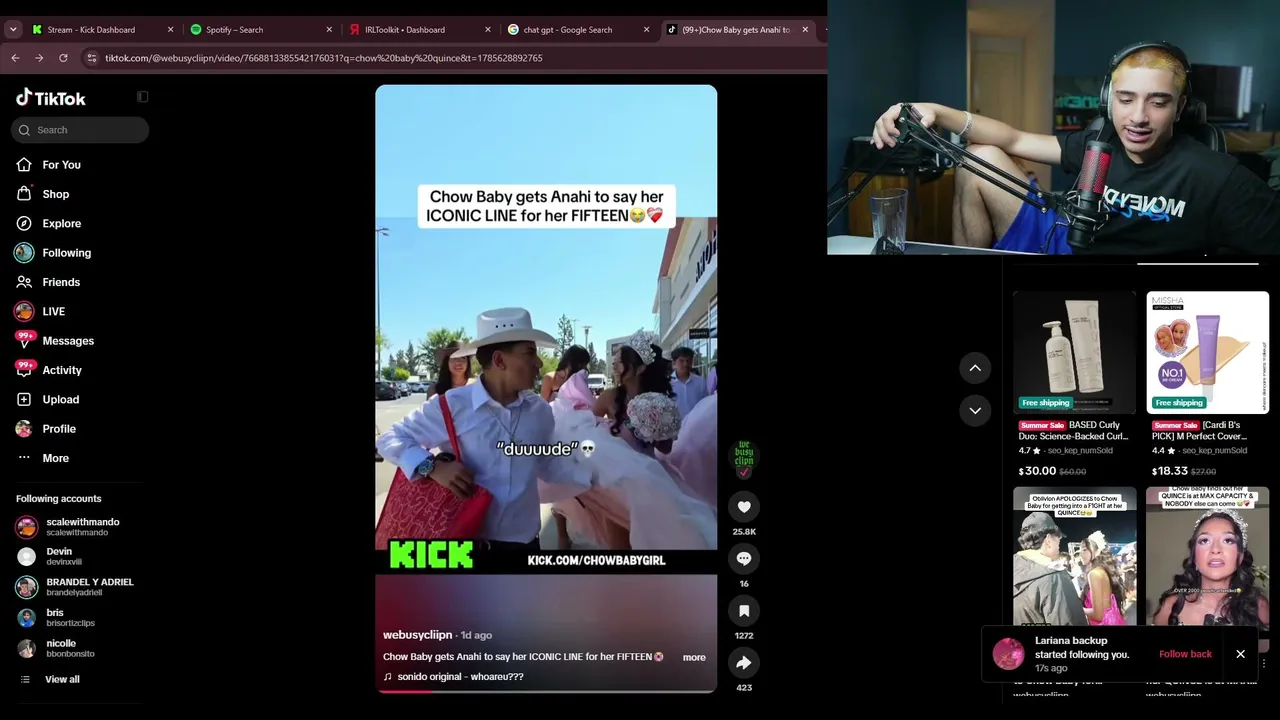Click the TikTok search field
The width and height of the screenshot is (1280, 720).
coord(80,130)
